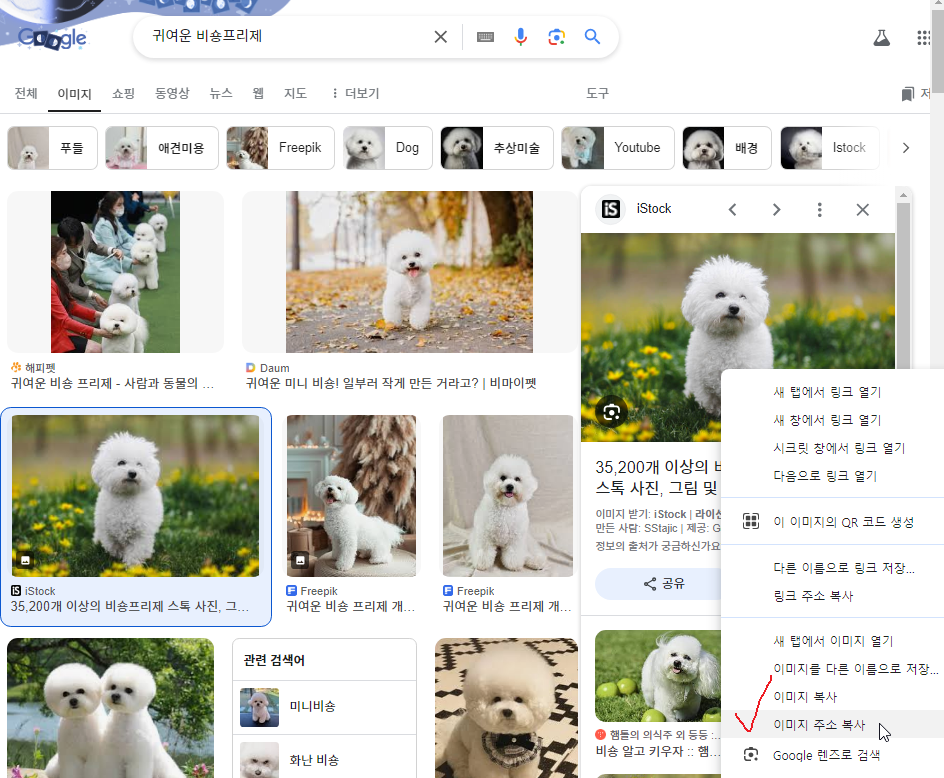Open 귀여운 미니 비숑 Daum title link
This screenshot has width=944, height=778.
[x=391, y=384]
